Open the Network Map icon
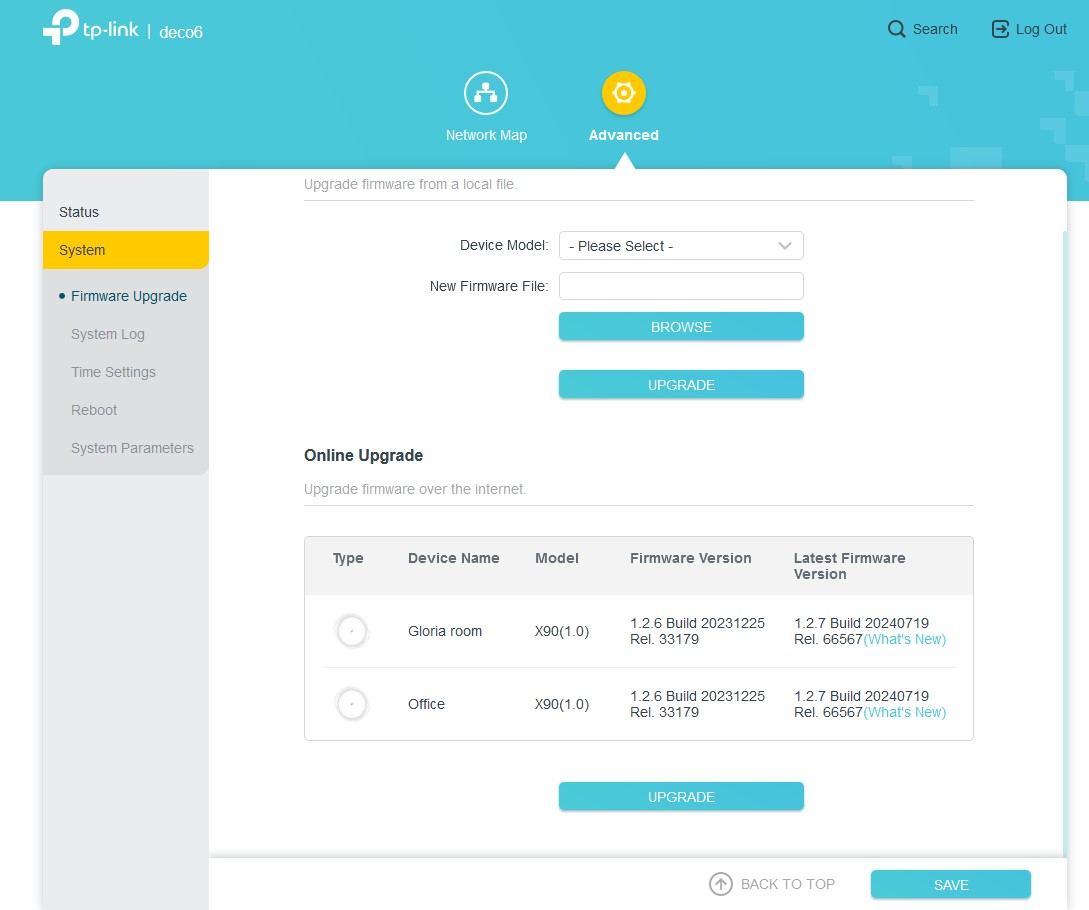The image size is (1089, 910). click(x=486, y=94)
